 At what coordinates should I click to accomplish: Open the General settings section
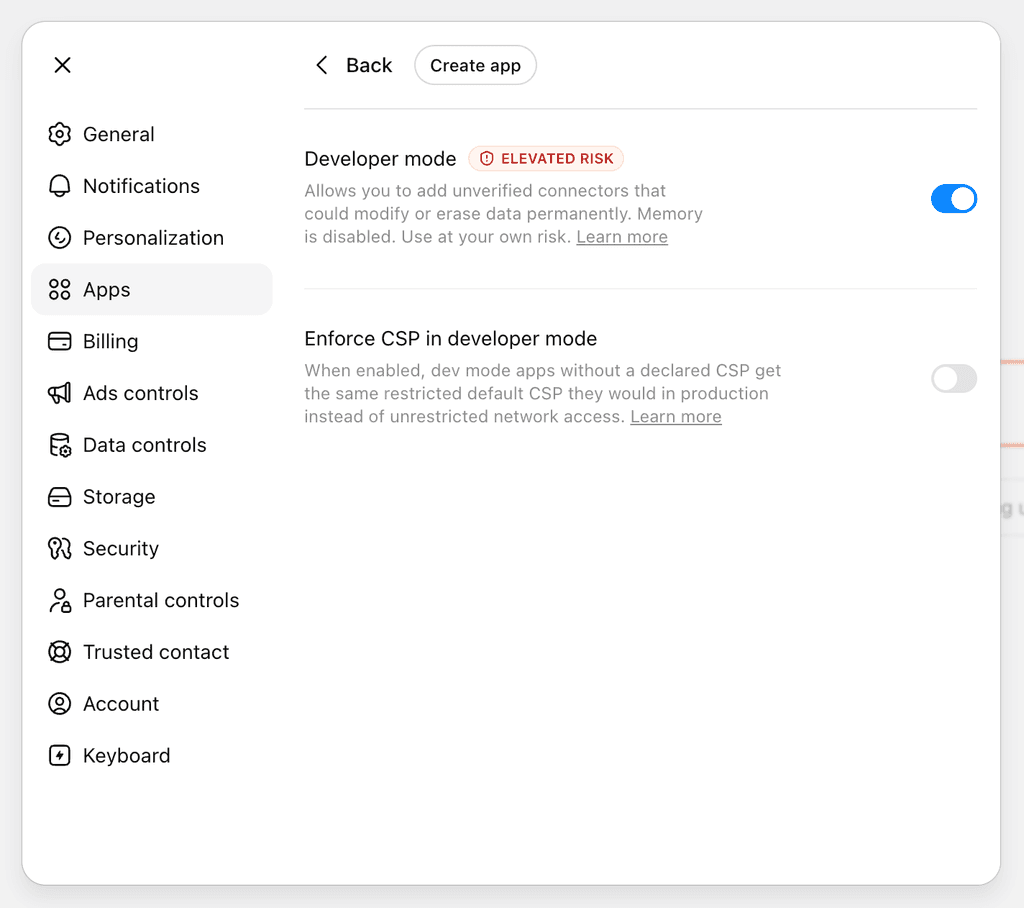(152, 134)
